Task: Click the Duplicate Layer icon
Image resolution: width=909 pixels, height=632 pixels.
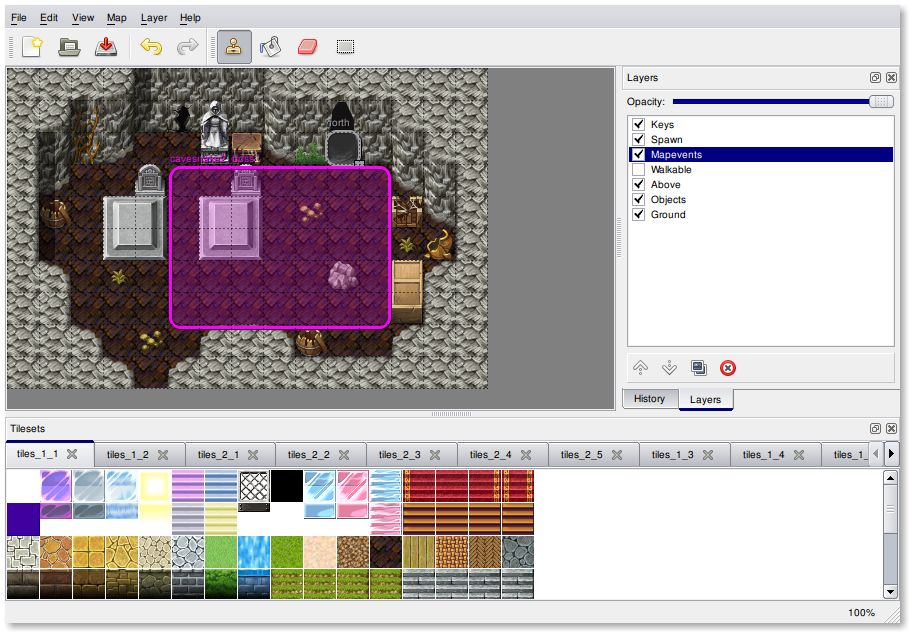Action: 699,368
